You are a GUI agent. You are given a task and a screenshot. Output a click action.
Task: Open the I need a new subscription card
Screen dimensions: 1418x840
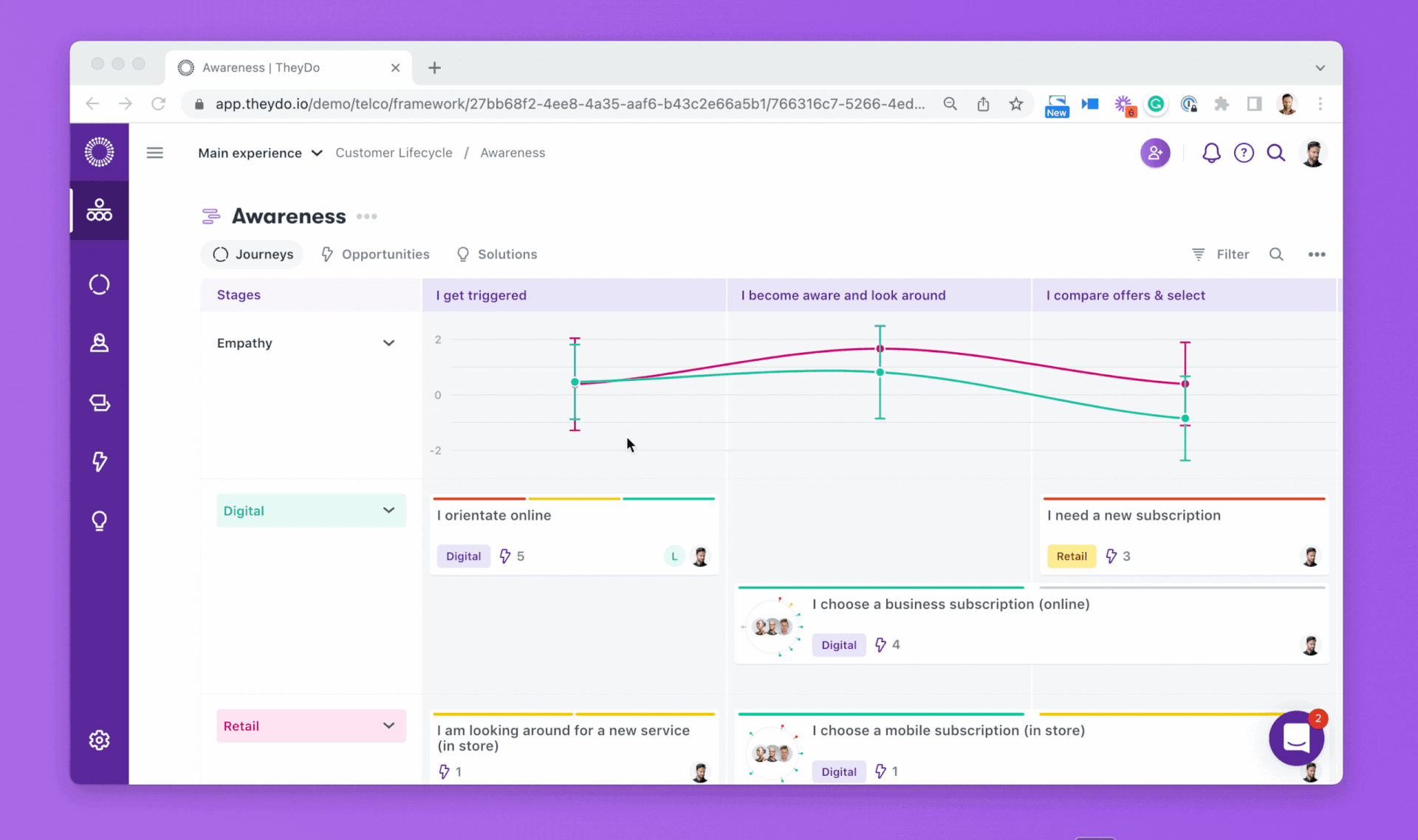[1185, 535]
